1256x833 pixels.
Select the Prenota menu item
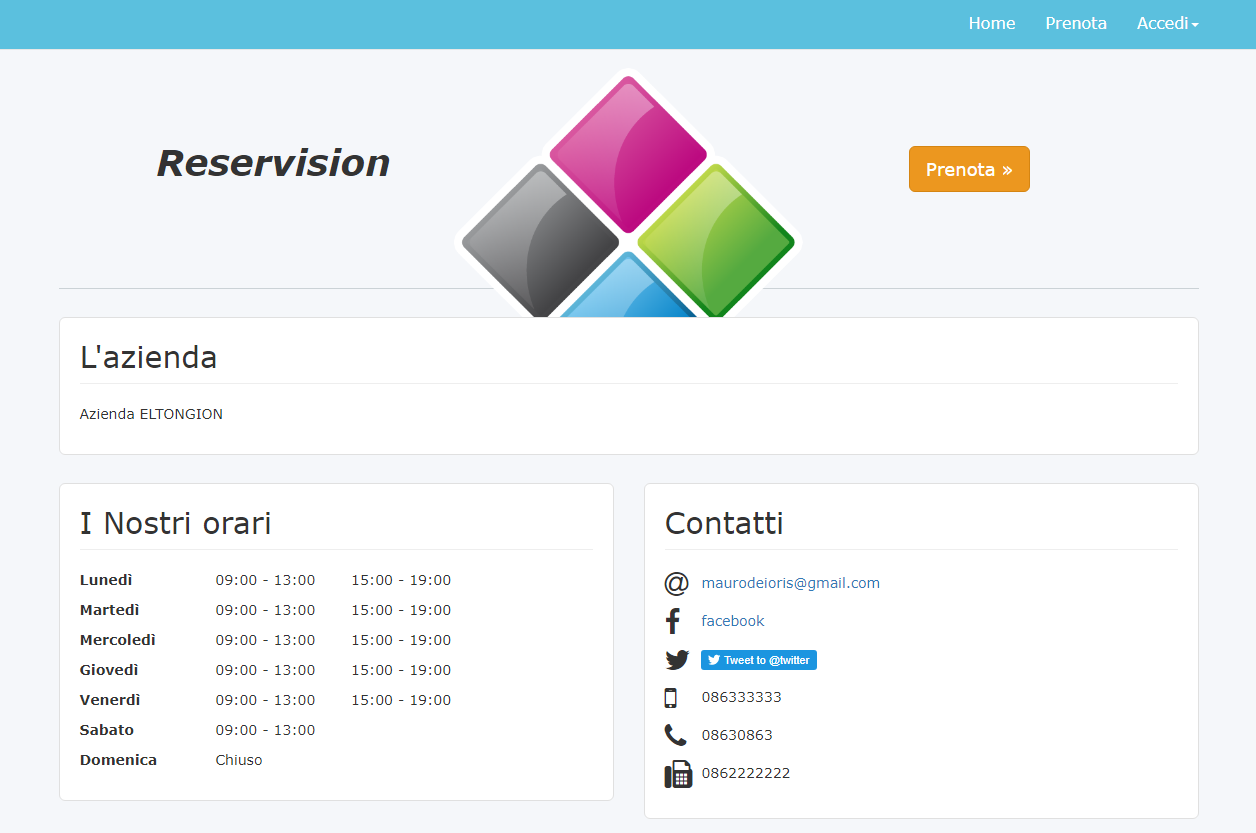point(1076,23)
